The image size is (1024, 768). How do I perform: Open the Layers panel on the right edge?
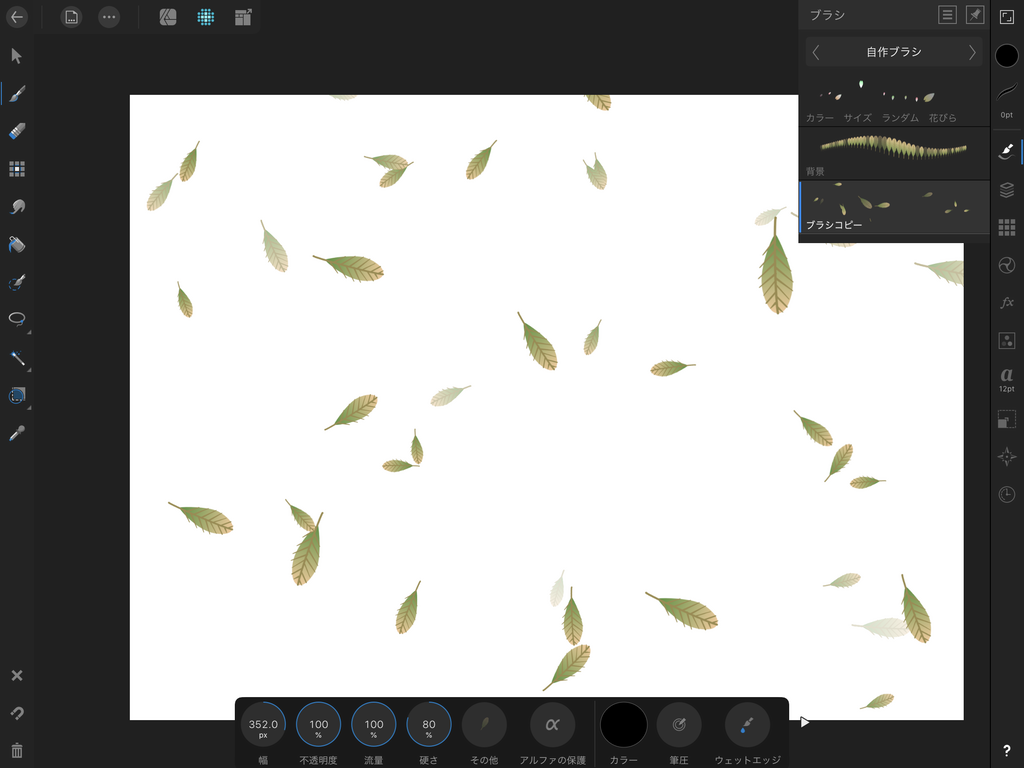tap(1007, 189)
